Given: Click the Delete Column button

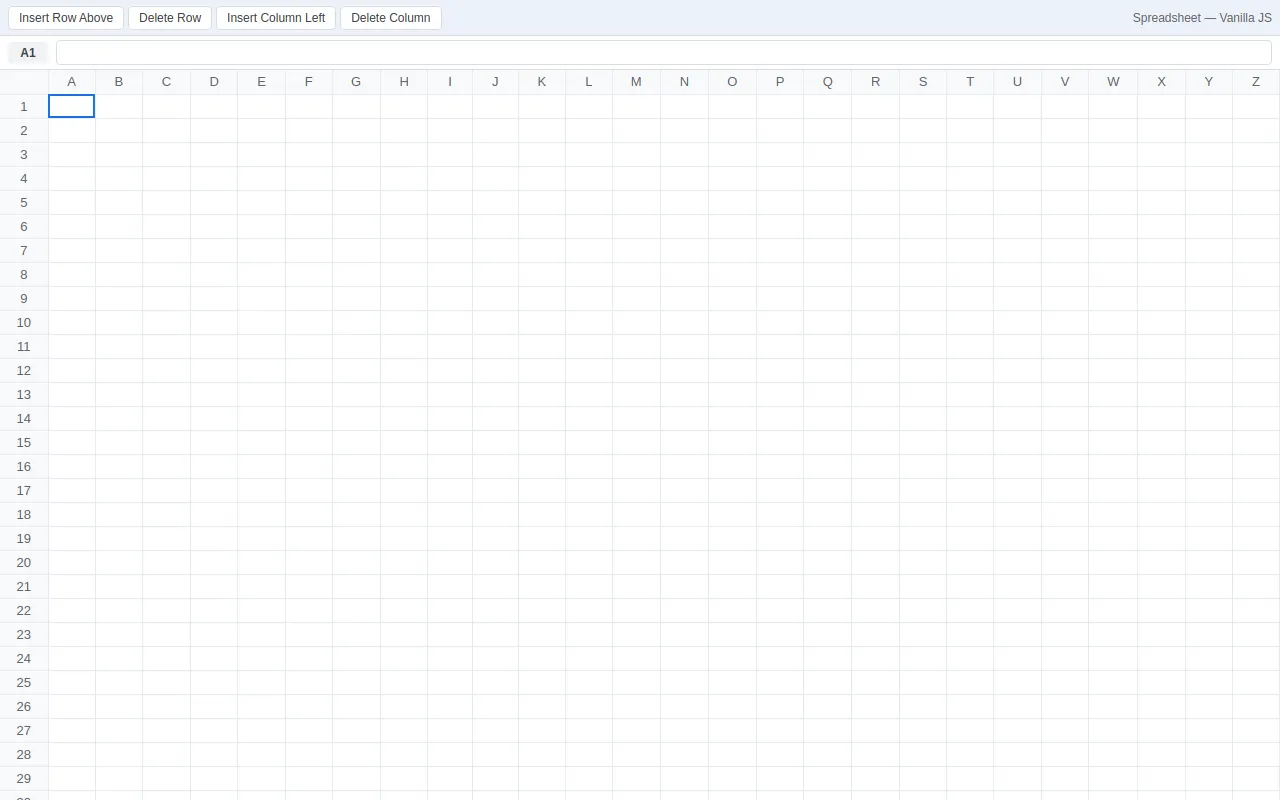Looking at the screenshot, I should 391,18.
